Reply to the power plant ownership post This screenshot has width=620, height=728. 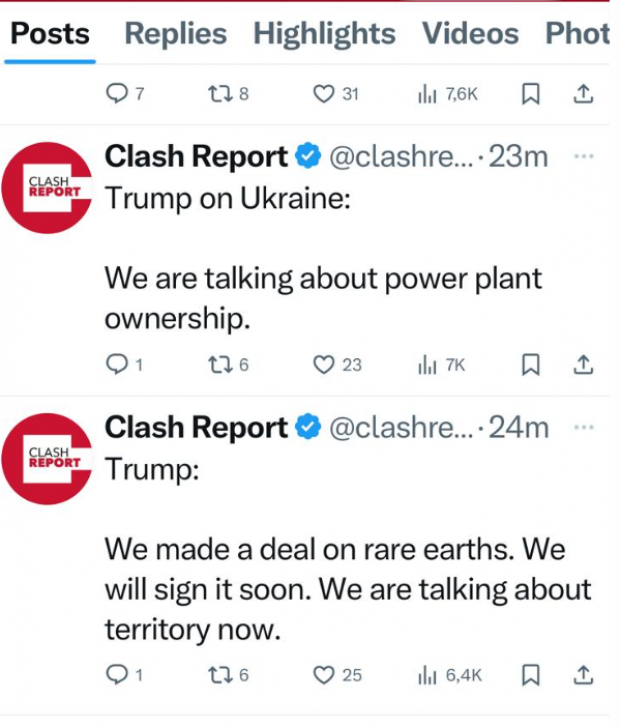click(117, 365)
